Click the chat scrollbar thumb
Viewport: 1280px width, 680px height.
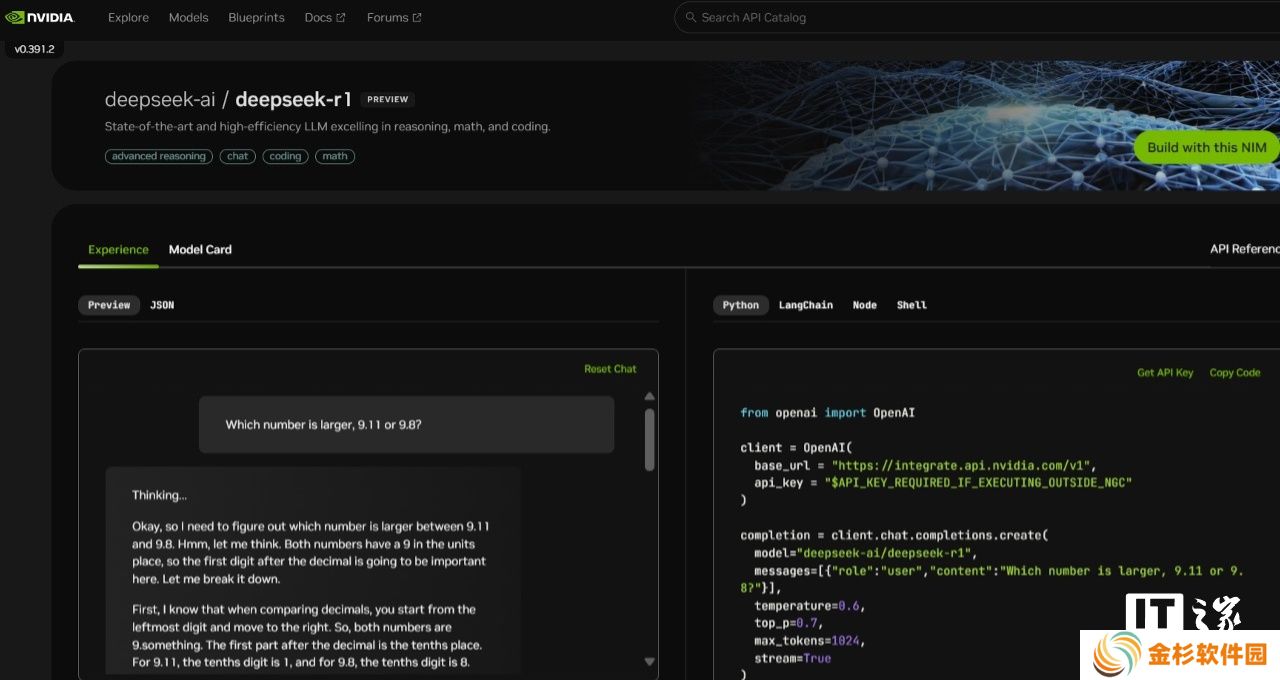click(650, 439)
